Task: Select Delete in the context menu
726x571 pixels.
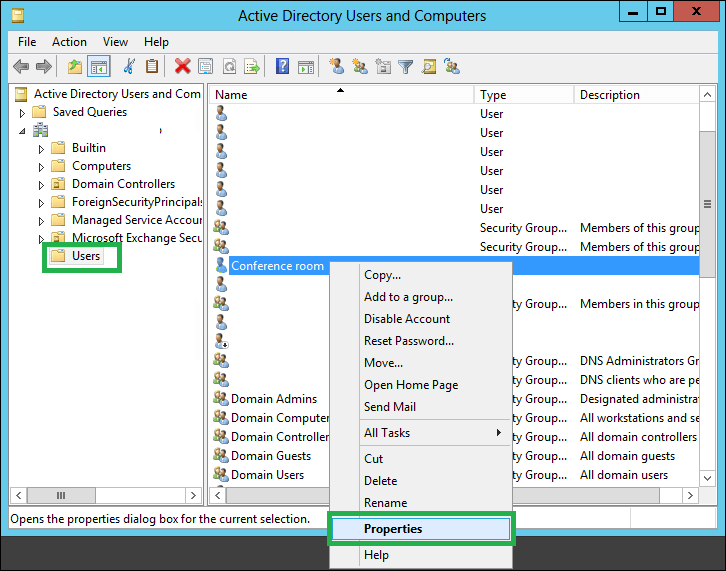Action: 420,480
